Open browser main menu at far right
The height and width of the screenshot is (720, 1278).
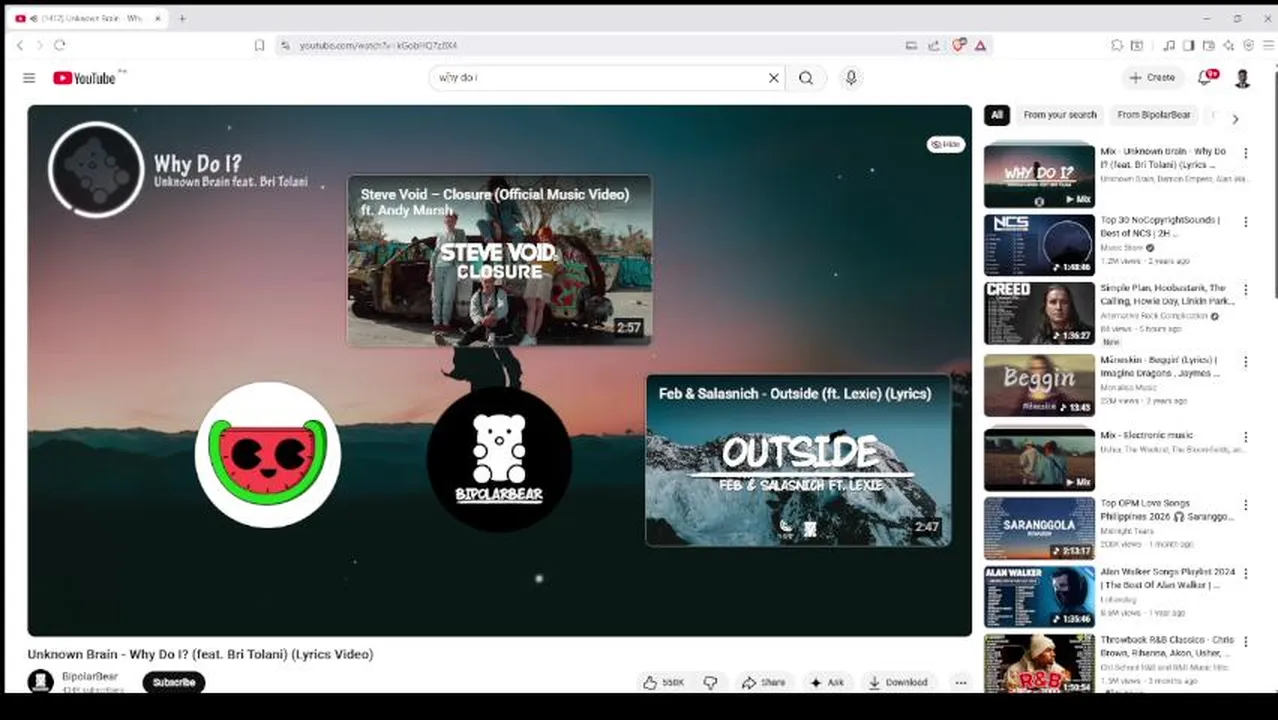1268,45
